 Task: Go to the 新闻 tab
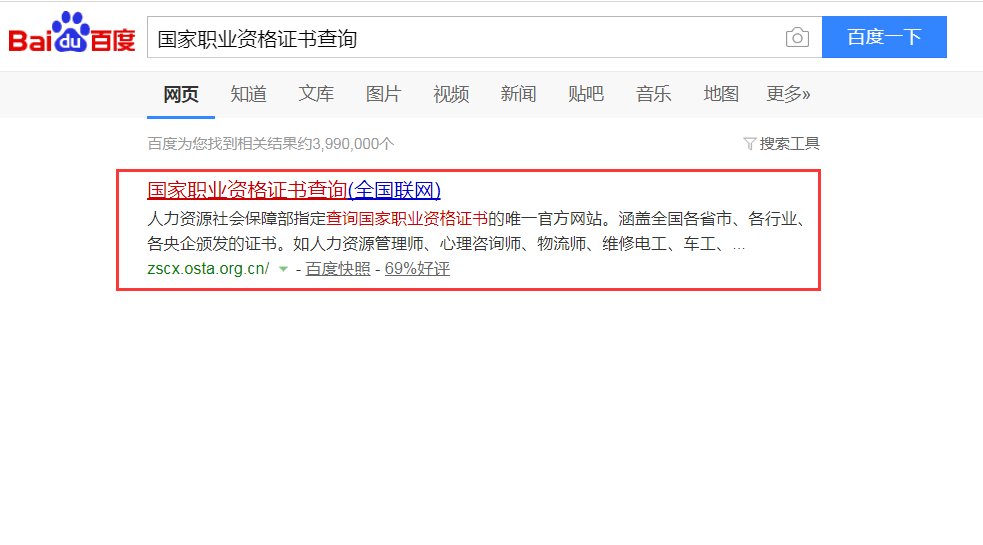click(518, 94)
